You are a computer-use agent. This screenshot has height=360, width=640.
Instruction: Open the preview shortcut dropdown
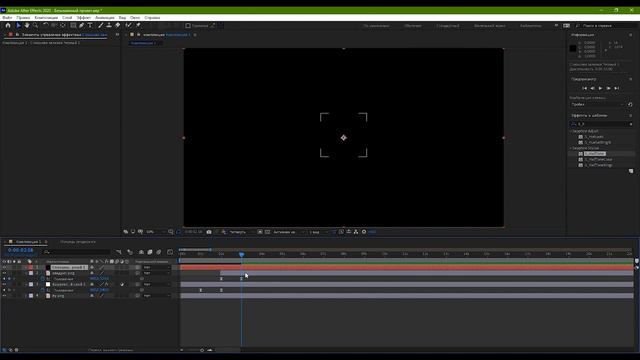[x=598, y=104]
